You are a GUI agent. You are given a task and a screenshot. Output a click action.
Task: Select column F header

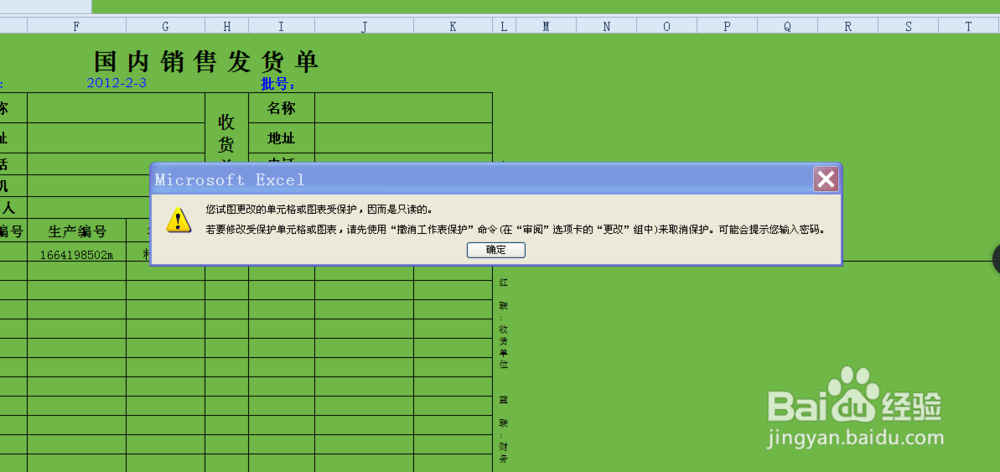77,26
